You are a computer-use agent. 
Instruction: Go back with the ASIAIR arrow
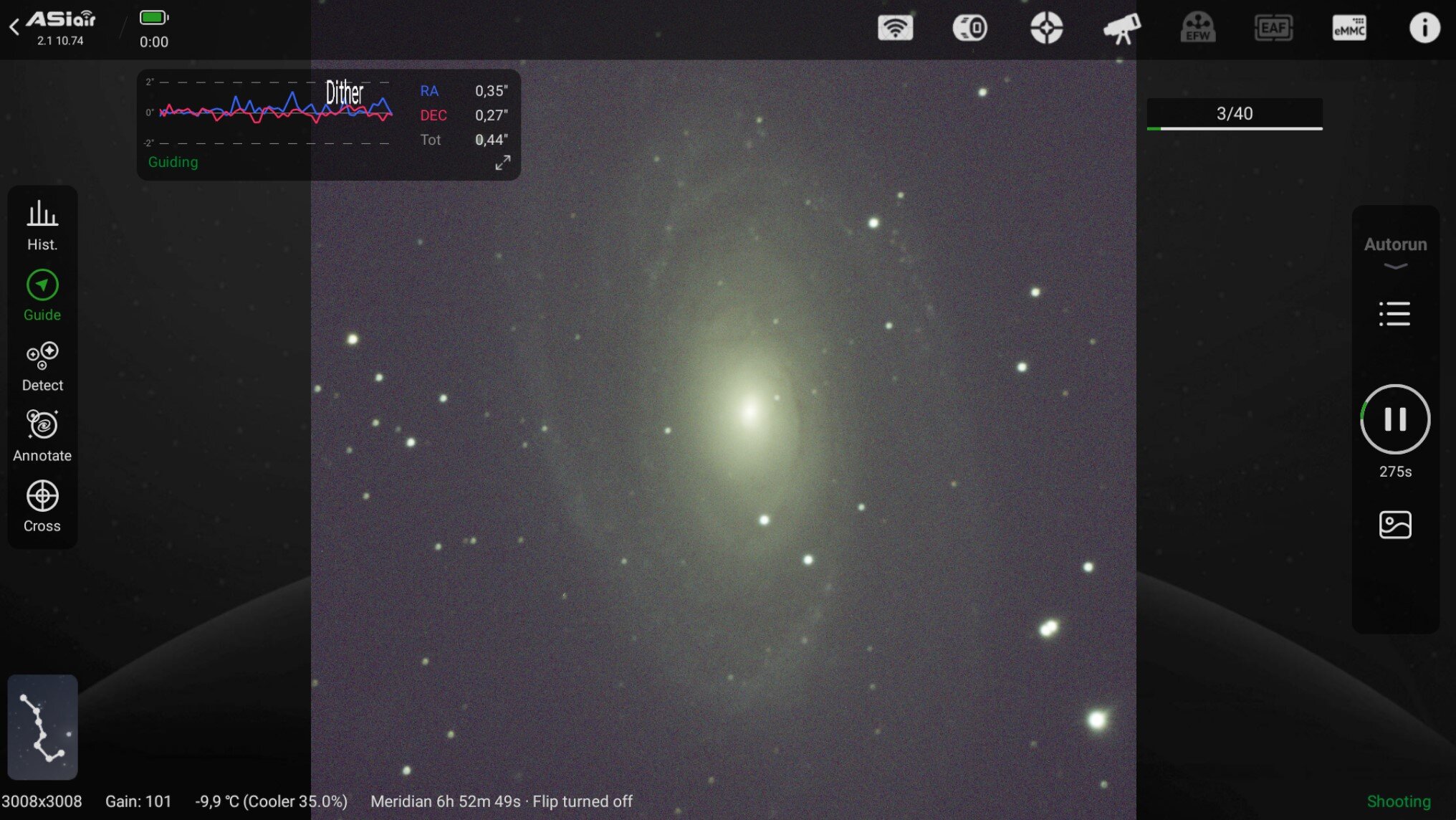coord(14,27)
